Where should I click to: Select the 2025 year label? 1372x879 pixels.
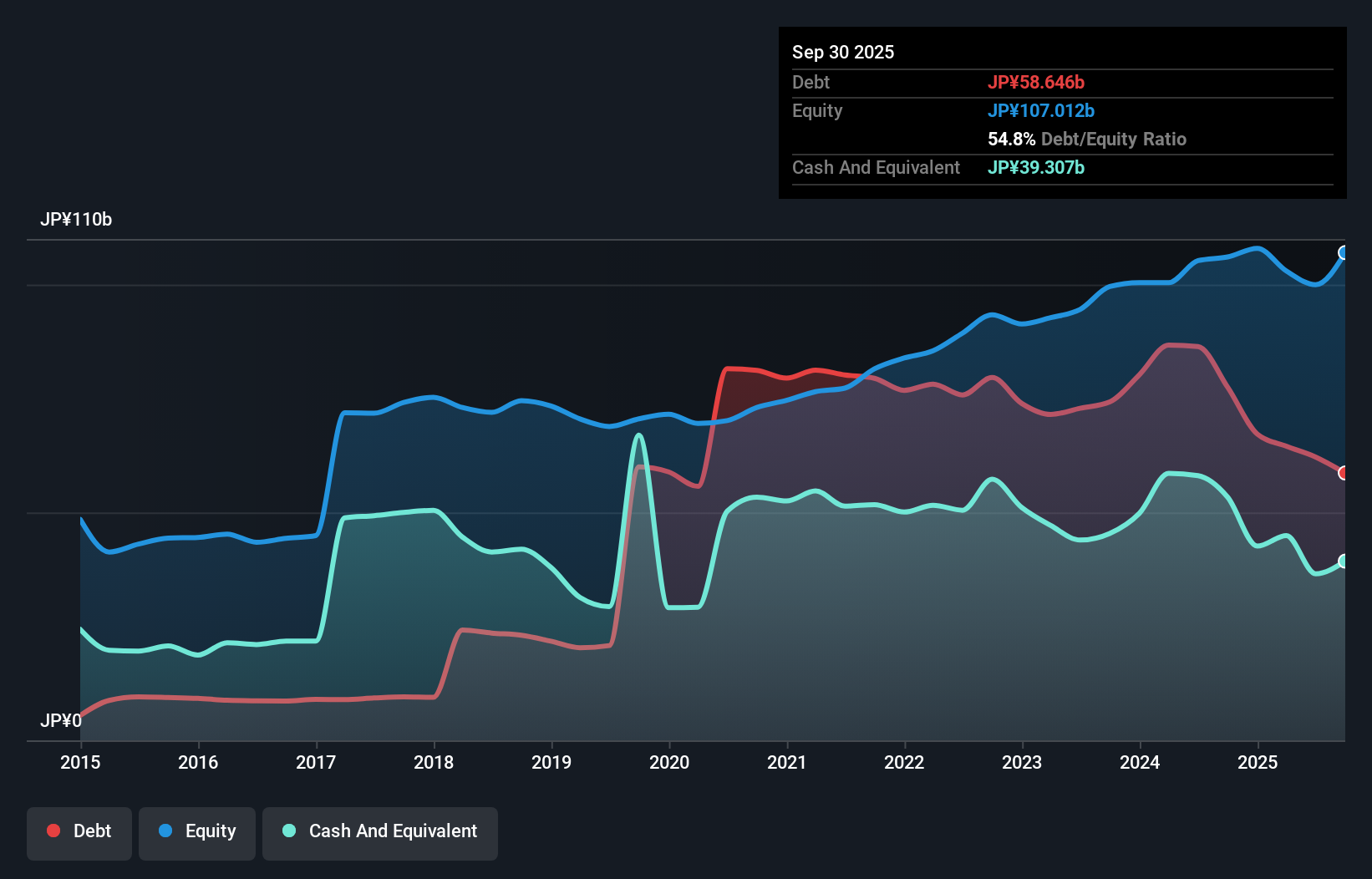pos(1258,762)
